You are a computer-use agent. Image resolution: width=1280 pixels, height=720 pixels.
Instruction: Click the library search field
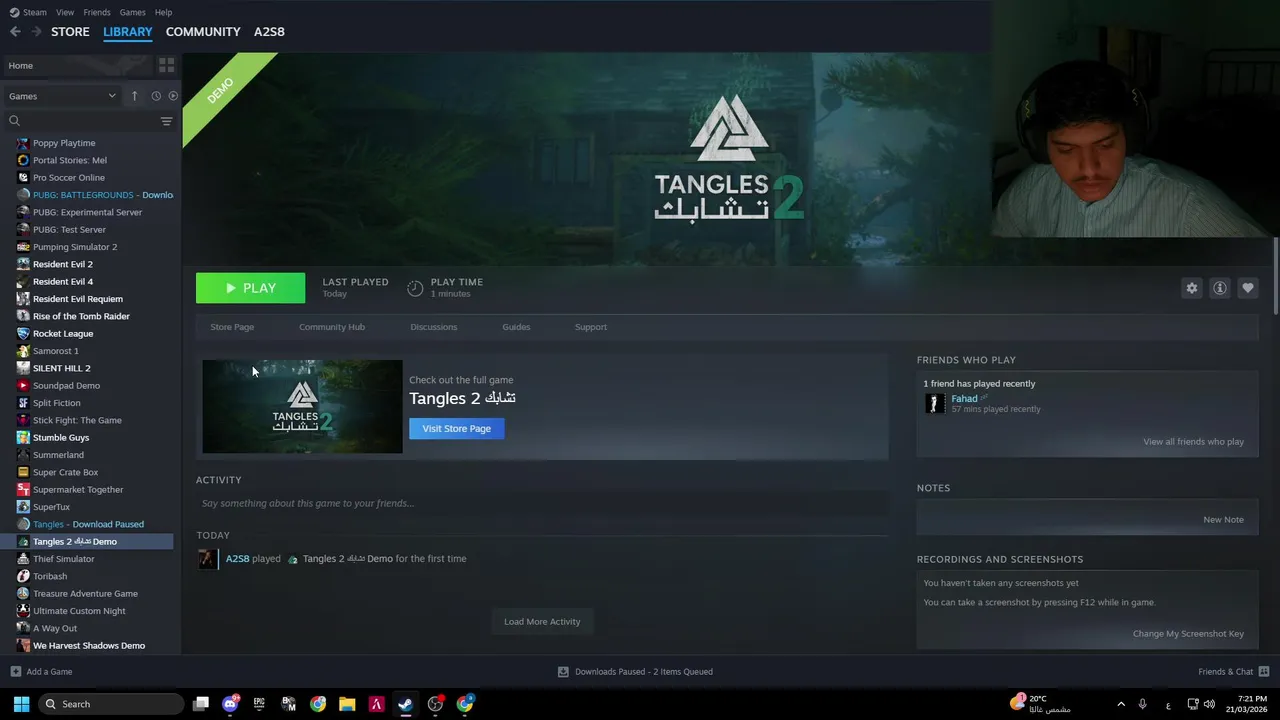click(x=88, y=121)
